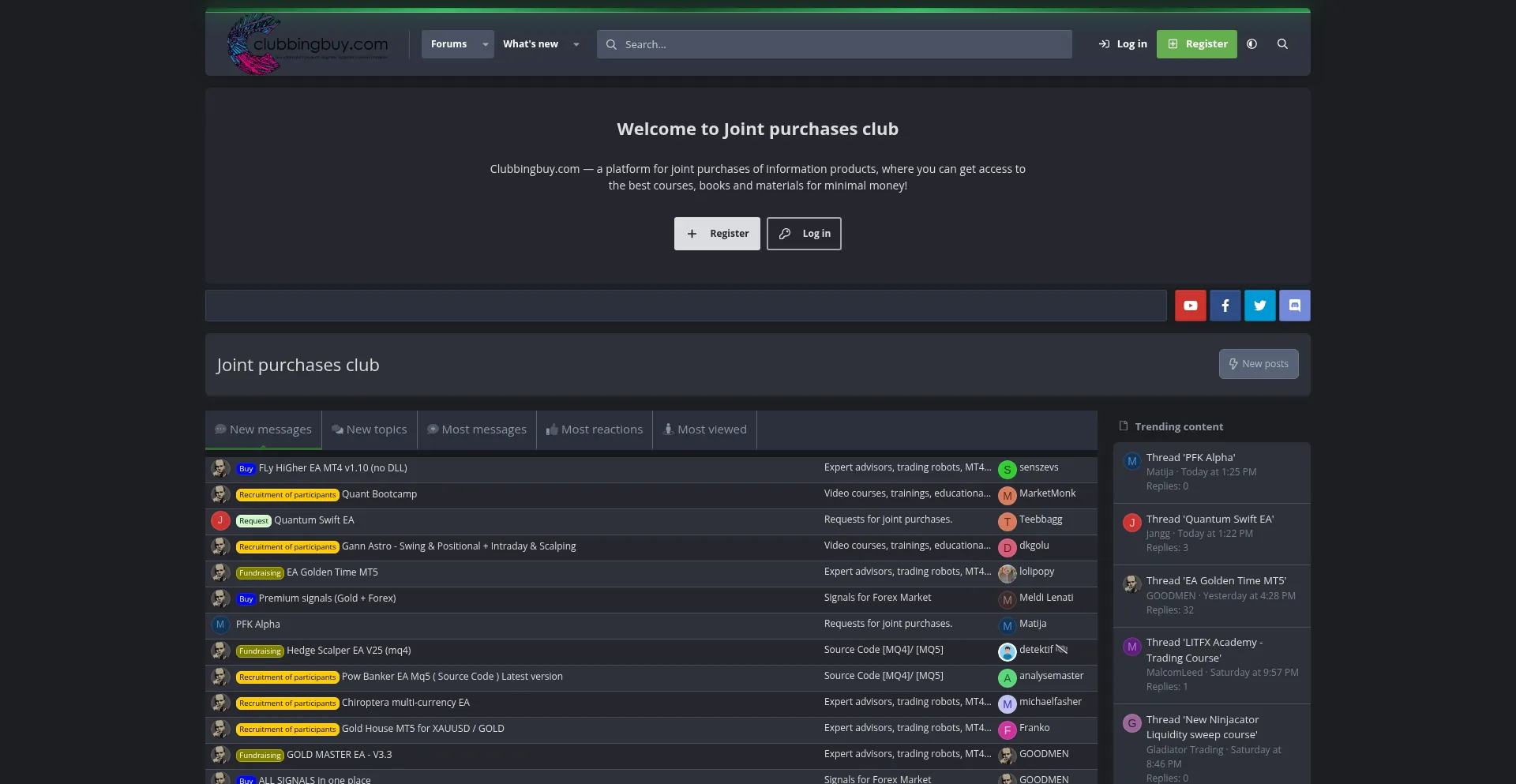Click the Request tag on Quantum Swift row
This screenshot has height=784, width=1516.
point(253,521)
